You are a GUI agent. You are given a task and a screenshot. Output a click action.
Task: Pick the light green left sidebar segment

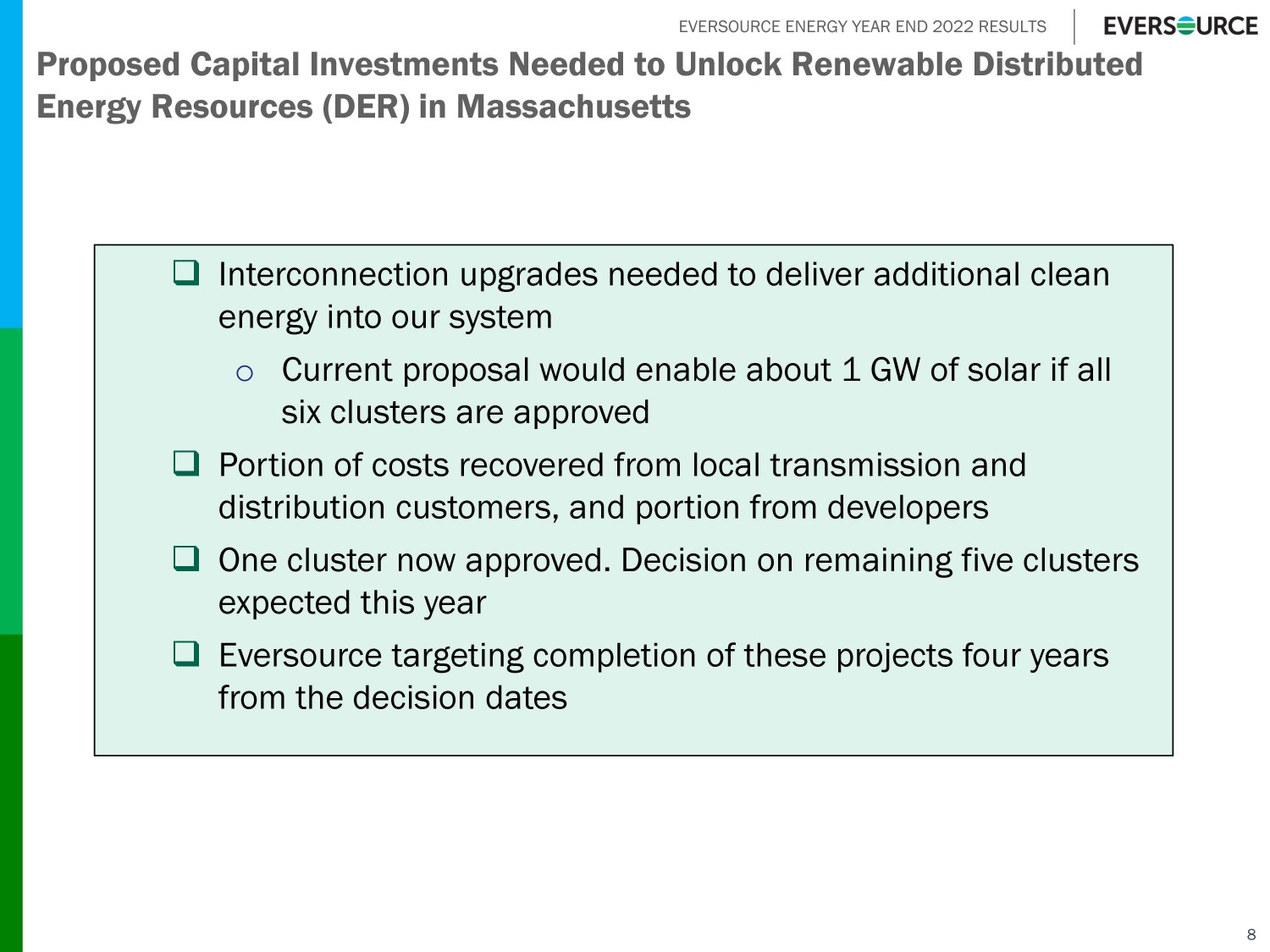tap(11, 481)
